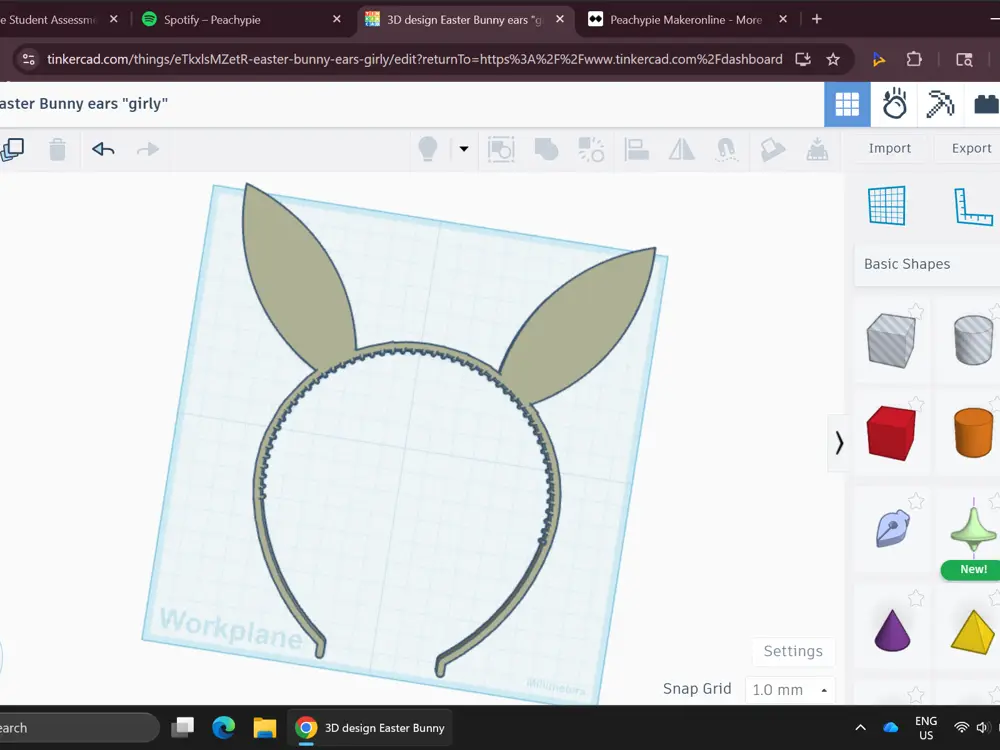
Task: Click the Import button
Action: point(890,148)
